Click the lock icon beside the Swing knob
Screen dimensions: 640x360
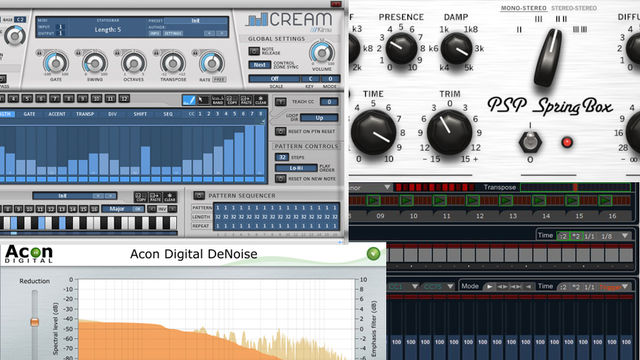78,53
